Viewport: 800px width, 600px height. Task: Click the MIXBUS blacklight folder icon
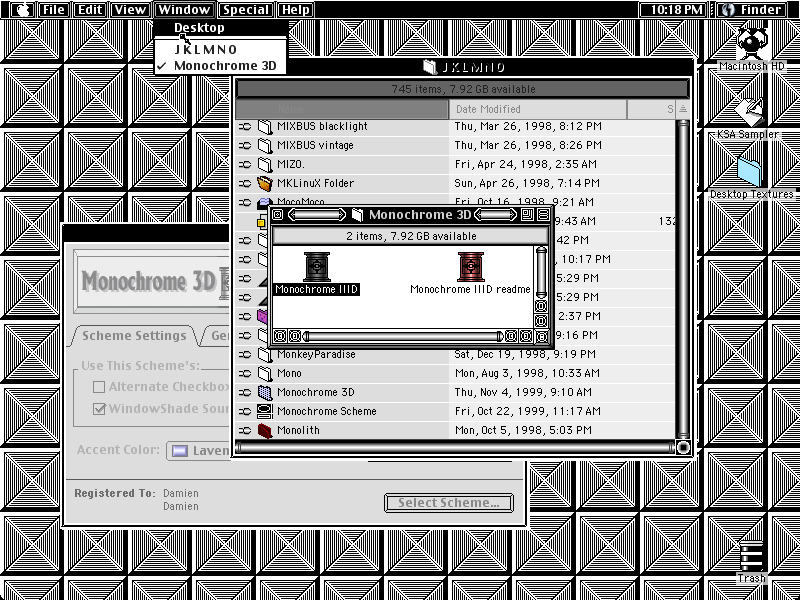[x=264, y=127]
